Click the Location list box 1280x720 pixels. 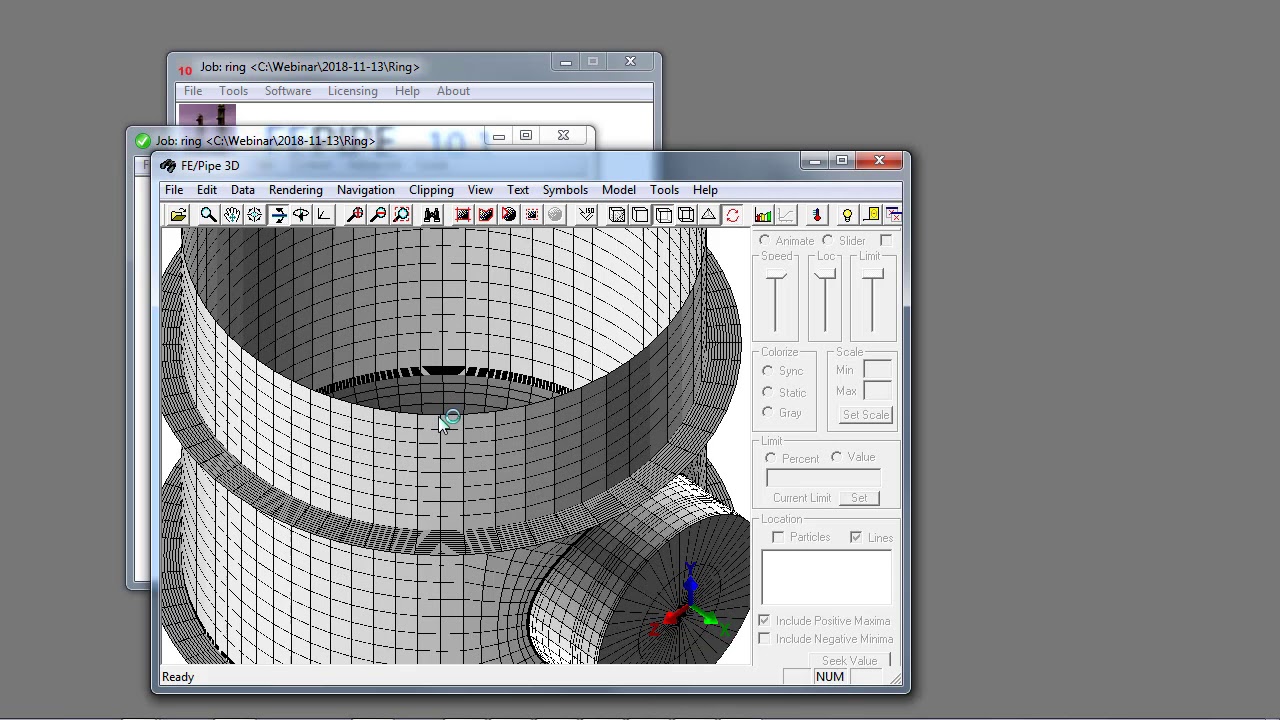[826, 576]
